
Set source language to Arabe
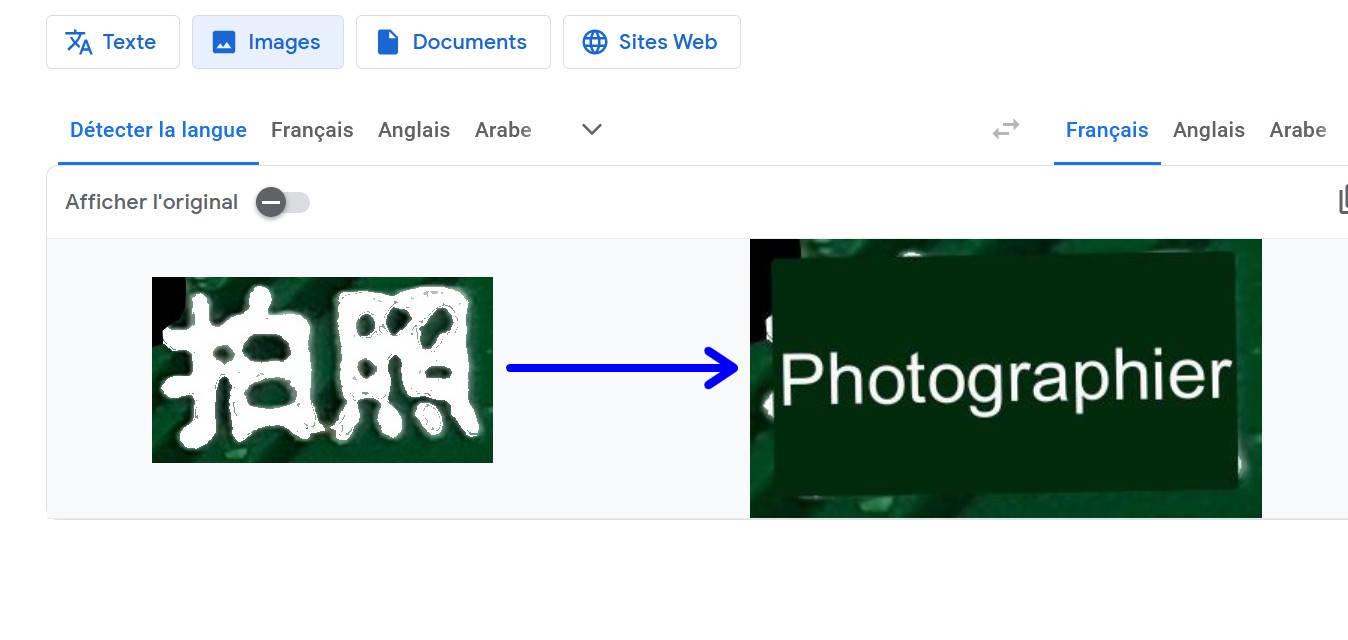[x=503, y=130]
